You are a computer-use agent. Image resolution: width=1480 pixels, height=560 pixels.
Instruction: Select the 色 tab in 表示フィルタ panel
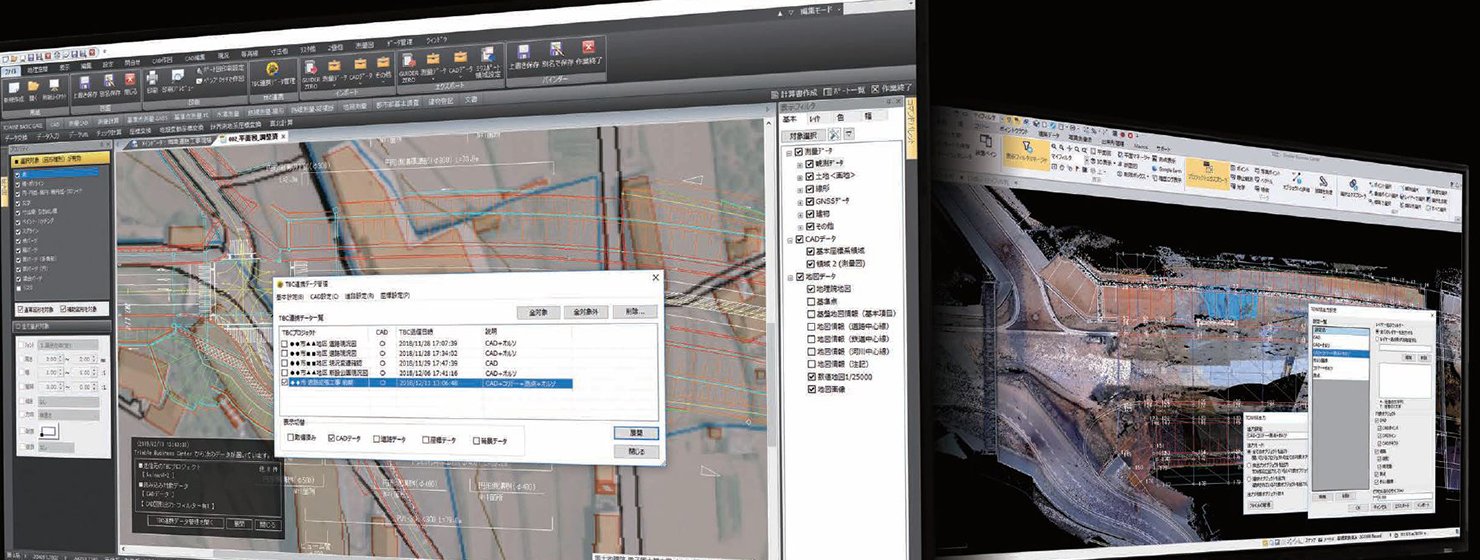(x=840, y=118)
